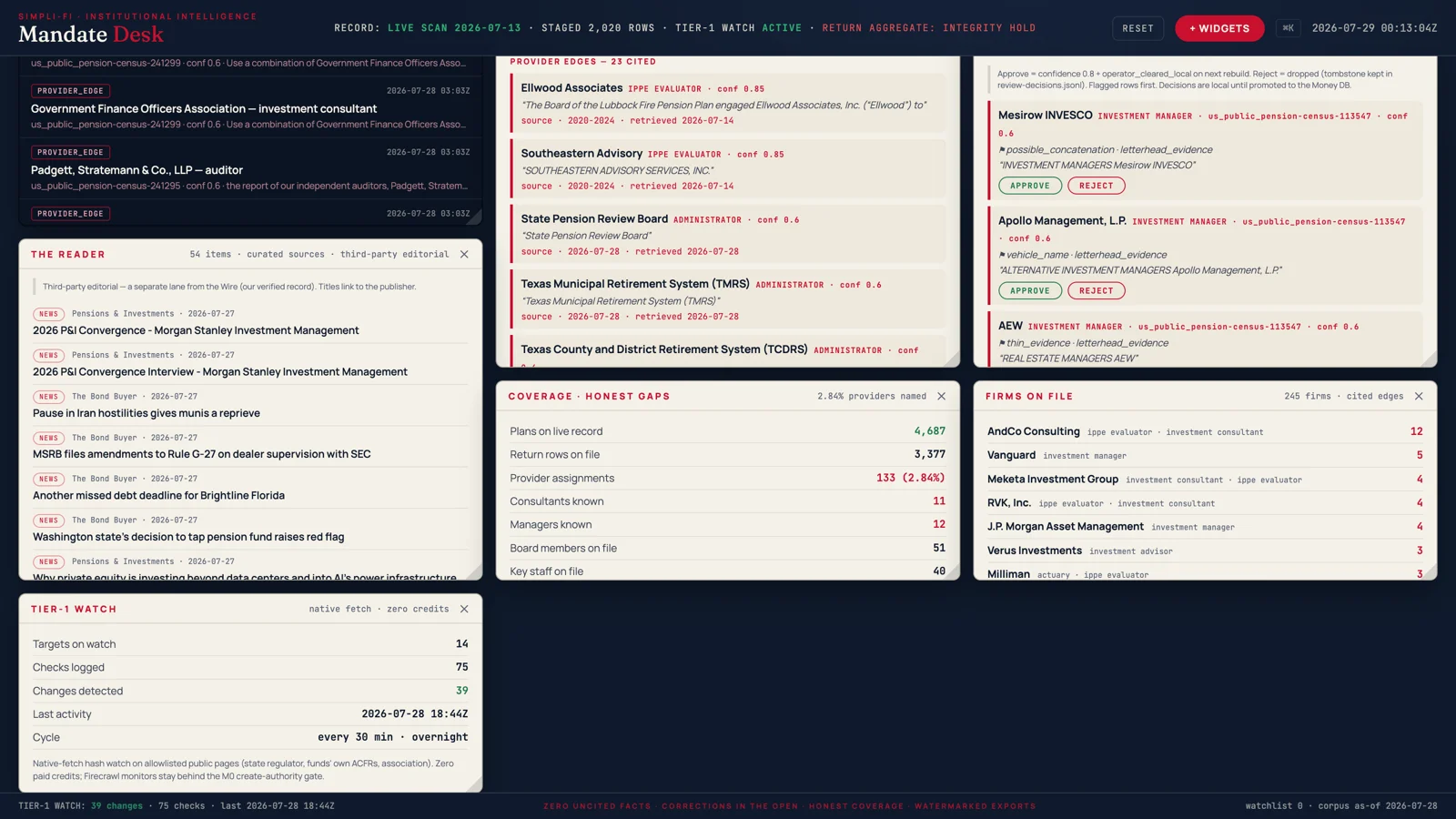The image size is (1456, 819).
Task: Reject the Apollo Management, L.P. row
Action: tap(1097, 291)
